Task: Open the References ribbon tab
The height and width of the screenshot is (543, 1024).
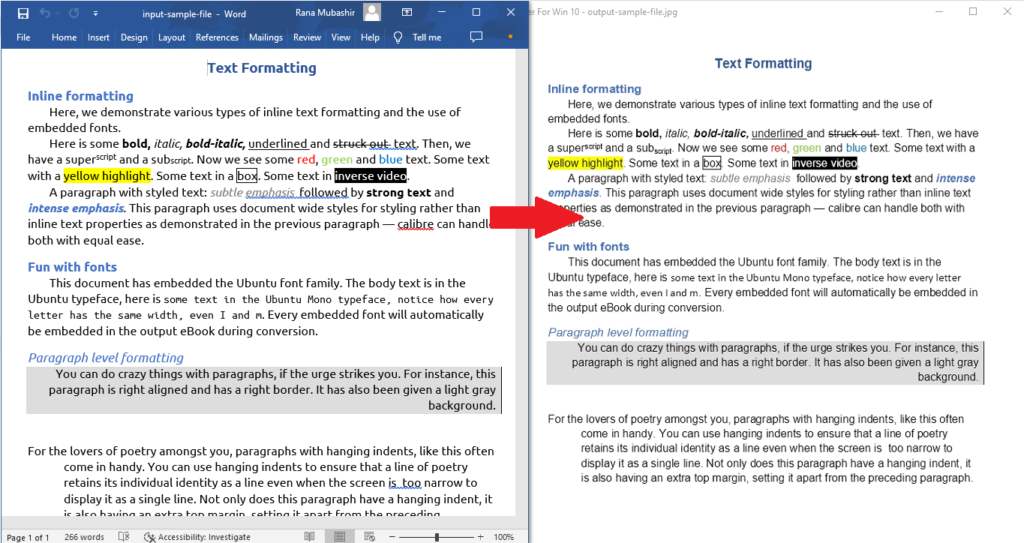Action: click(217, 37)
